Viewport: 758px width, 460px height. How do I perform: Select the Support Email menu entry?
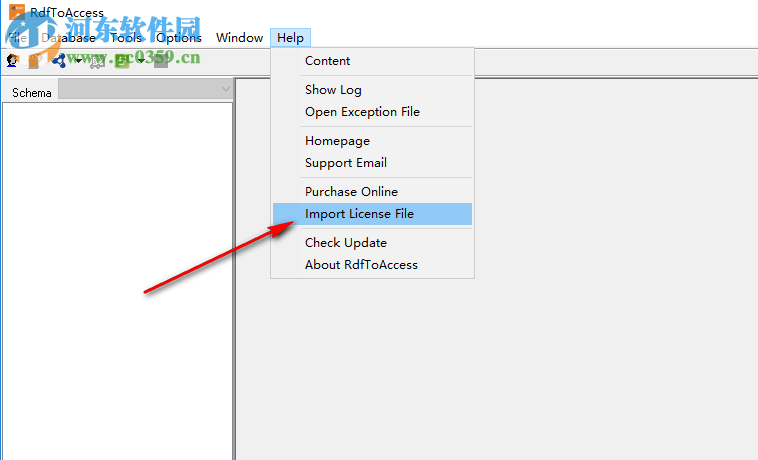(372, 163)
